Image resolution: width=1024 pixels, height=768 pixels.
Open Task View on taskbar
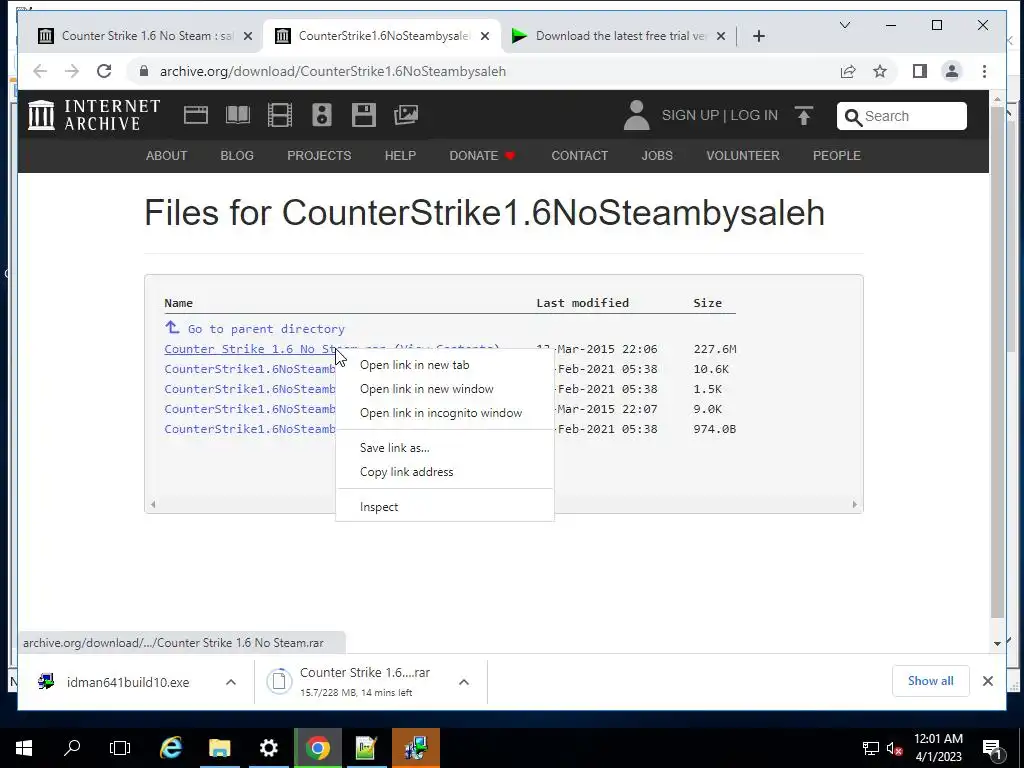pyautogui.click(x=120, y=748)
